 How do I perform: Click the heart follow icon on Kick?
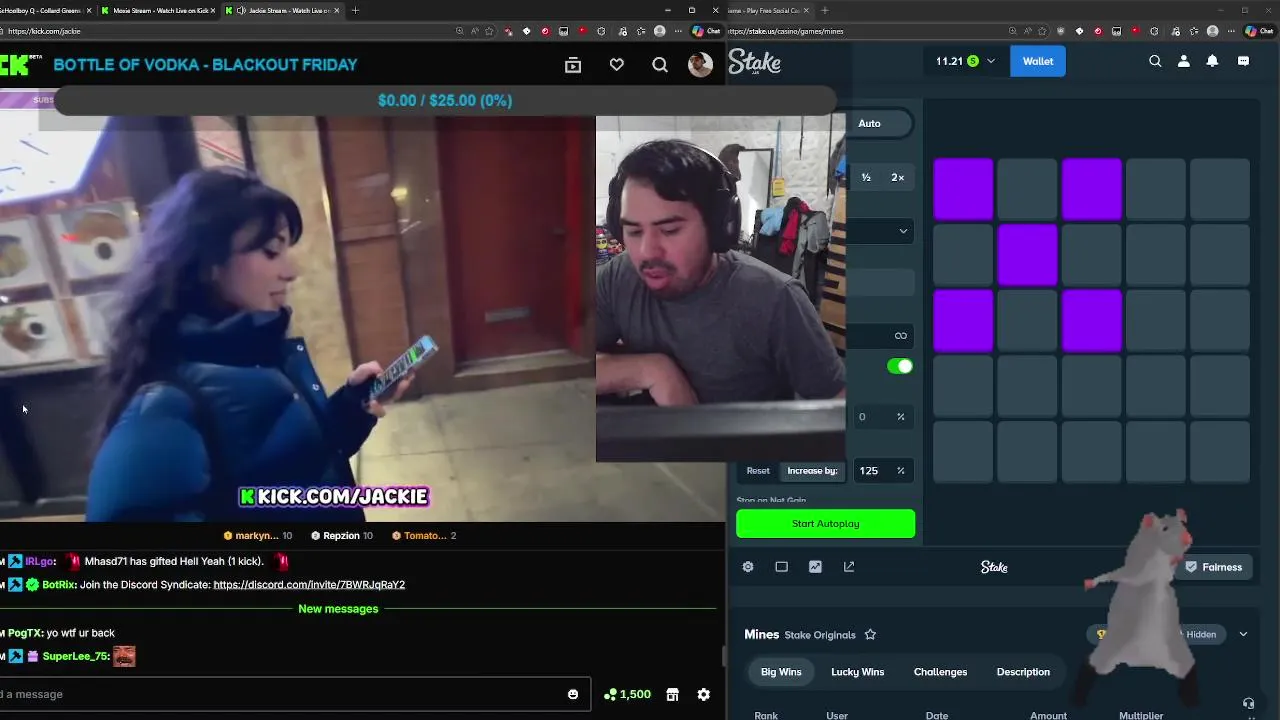[x=617, y=65]
